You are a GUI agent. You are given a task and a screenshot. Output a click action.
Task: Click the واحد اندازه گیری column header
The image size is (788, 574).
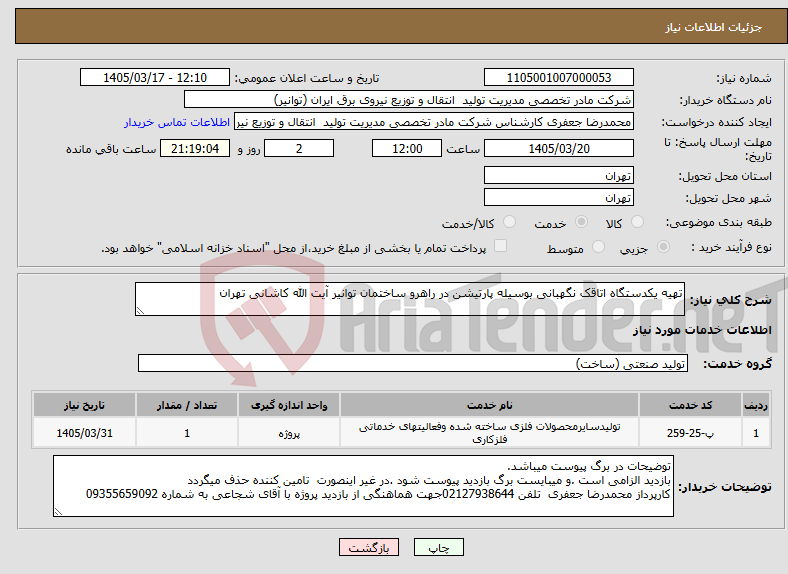289,405
